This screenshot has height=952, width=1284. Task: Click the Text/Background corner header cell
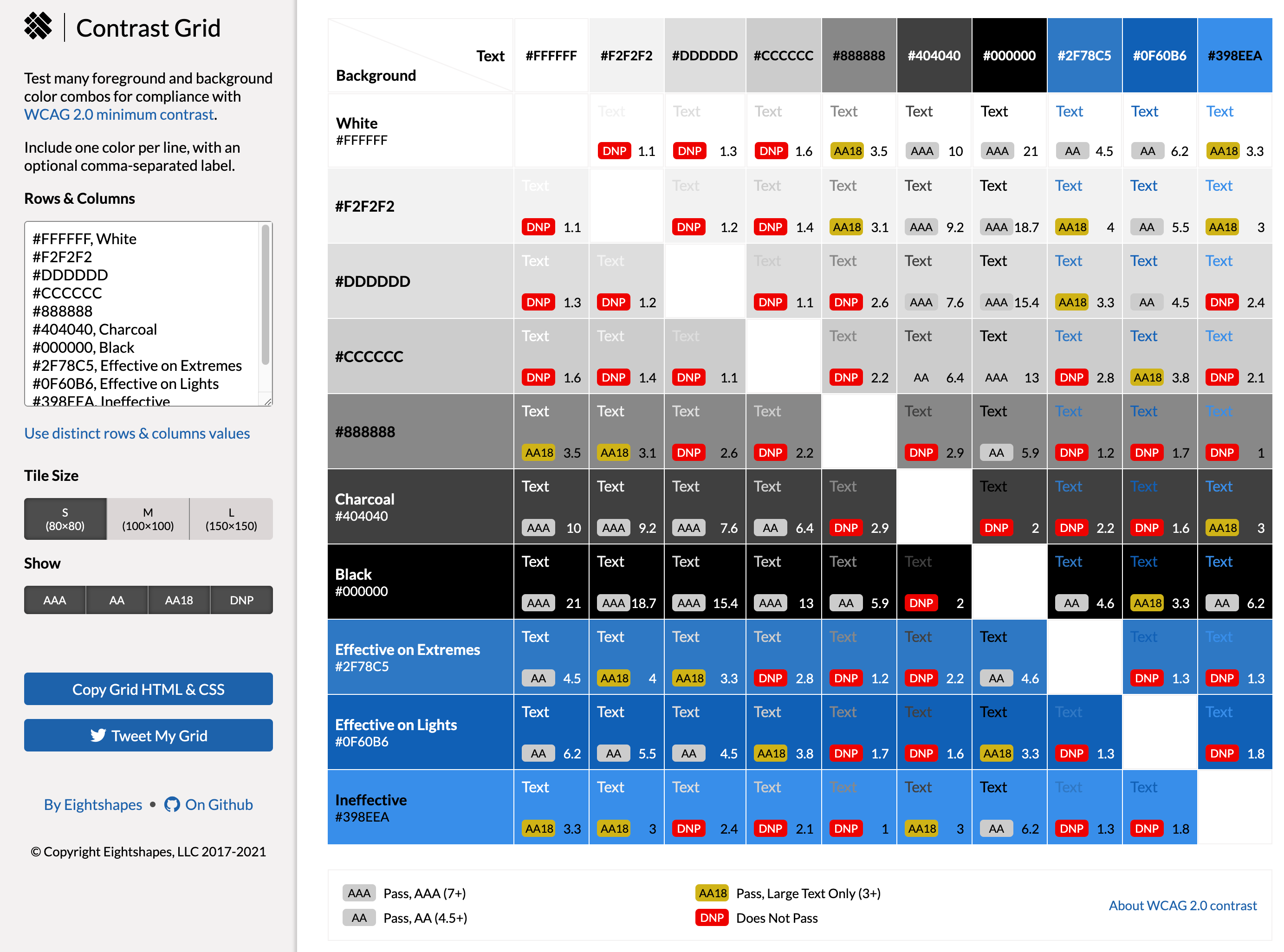[x=421, y=55]
